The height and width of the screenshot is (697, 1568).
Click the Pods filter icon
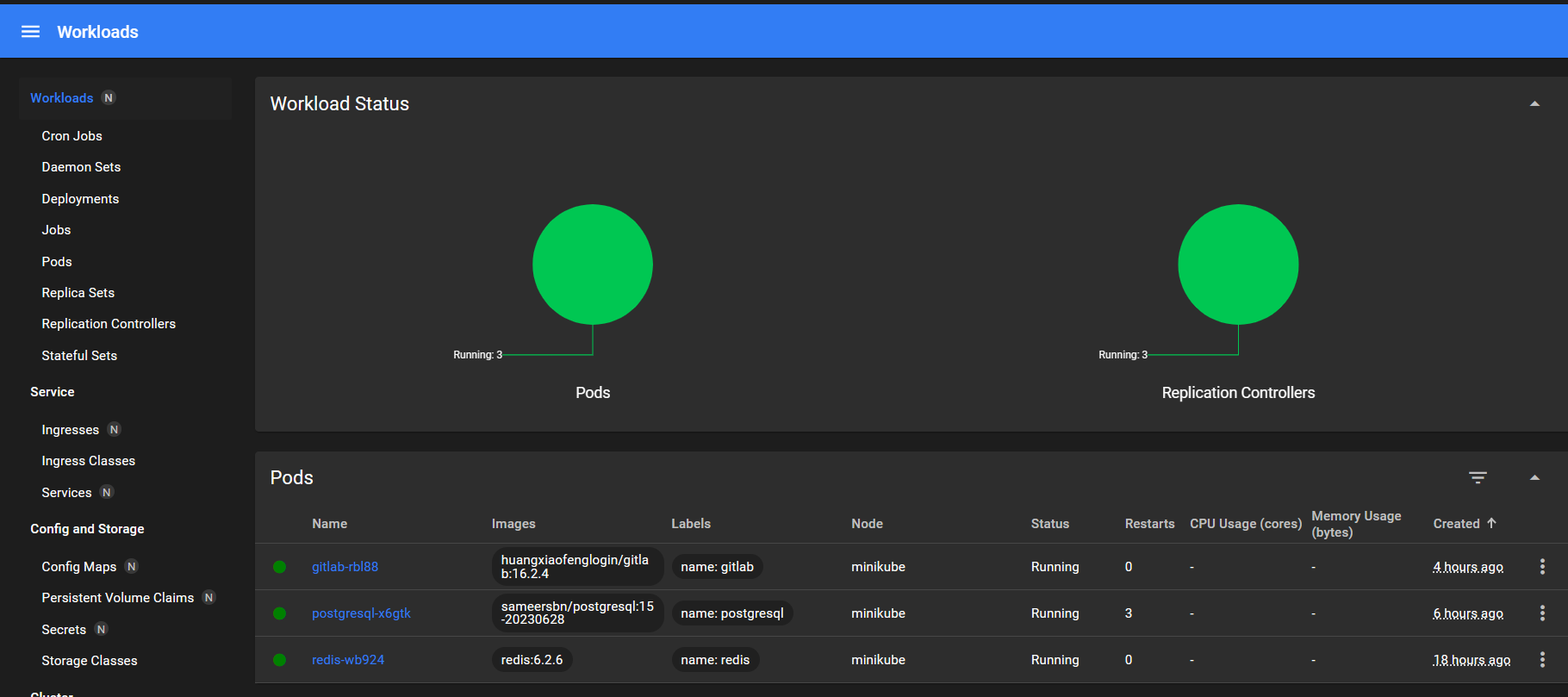tap(1478, 477)
